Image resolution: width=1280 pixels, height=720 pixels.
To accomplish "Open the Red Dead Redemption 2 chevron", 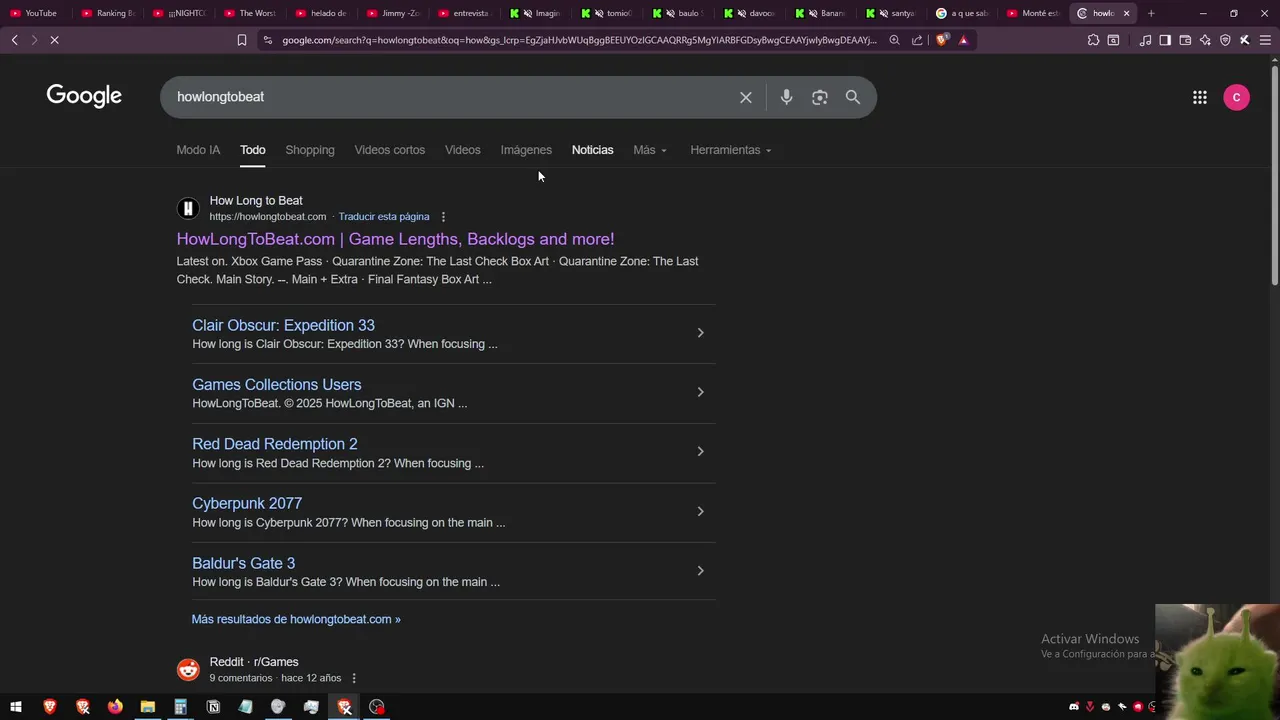I will (700, 452).
